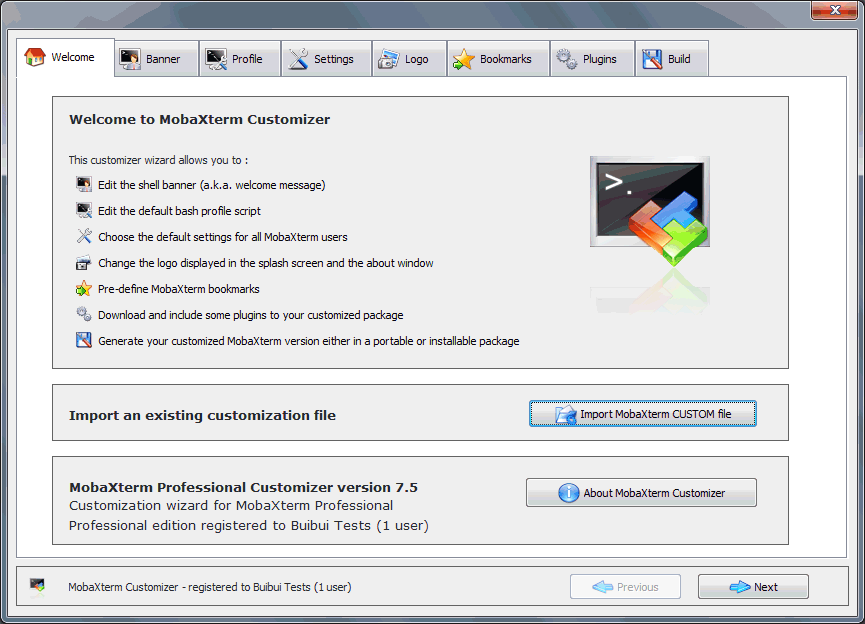This screenshot has width=865, height=624.
Task: Open the Build tab
Action: tap(672, 58)
